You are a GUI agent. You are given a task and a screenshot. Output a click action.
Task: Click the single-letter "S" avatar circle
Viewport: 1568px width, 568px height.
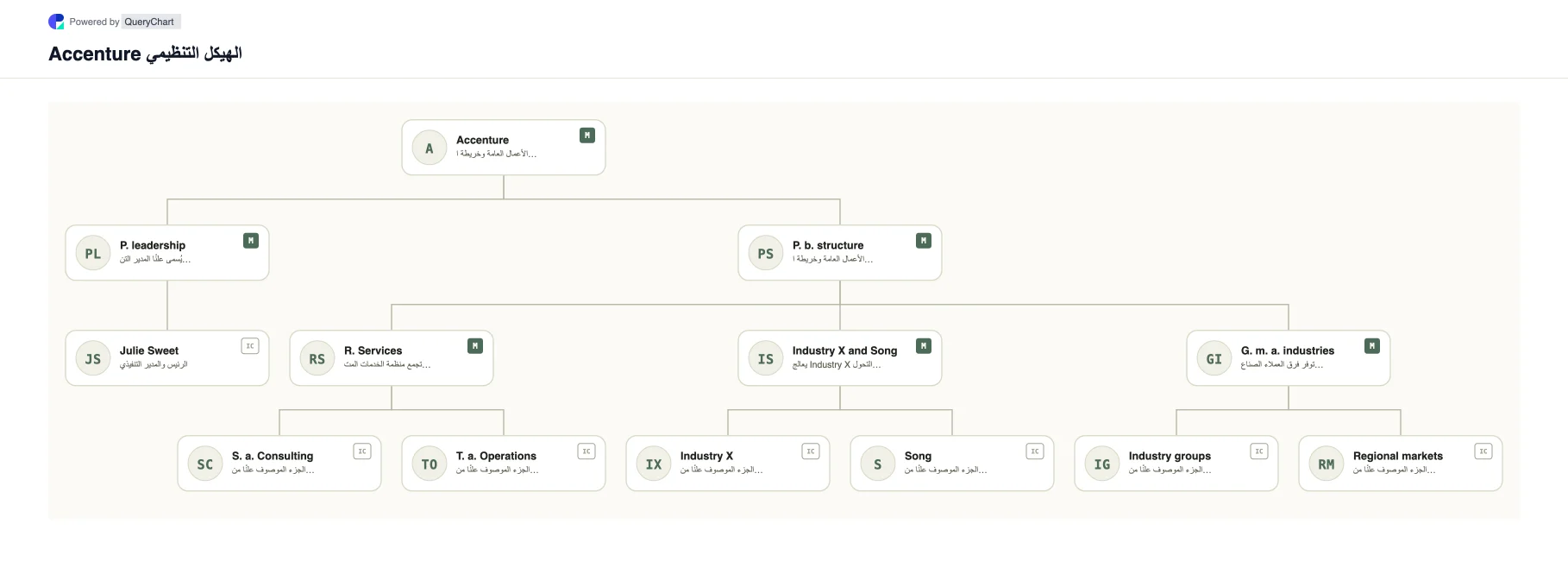click(x=878, y=464)
